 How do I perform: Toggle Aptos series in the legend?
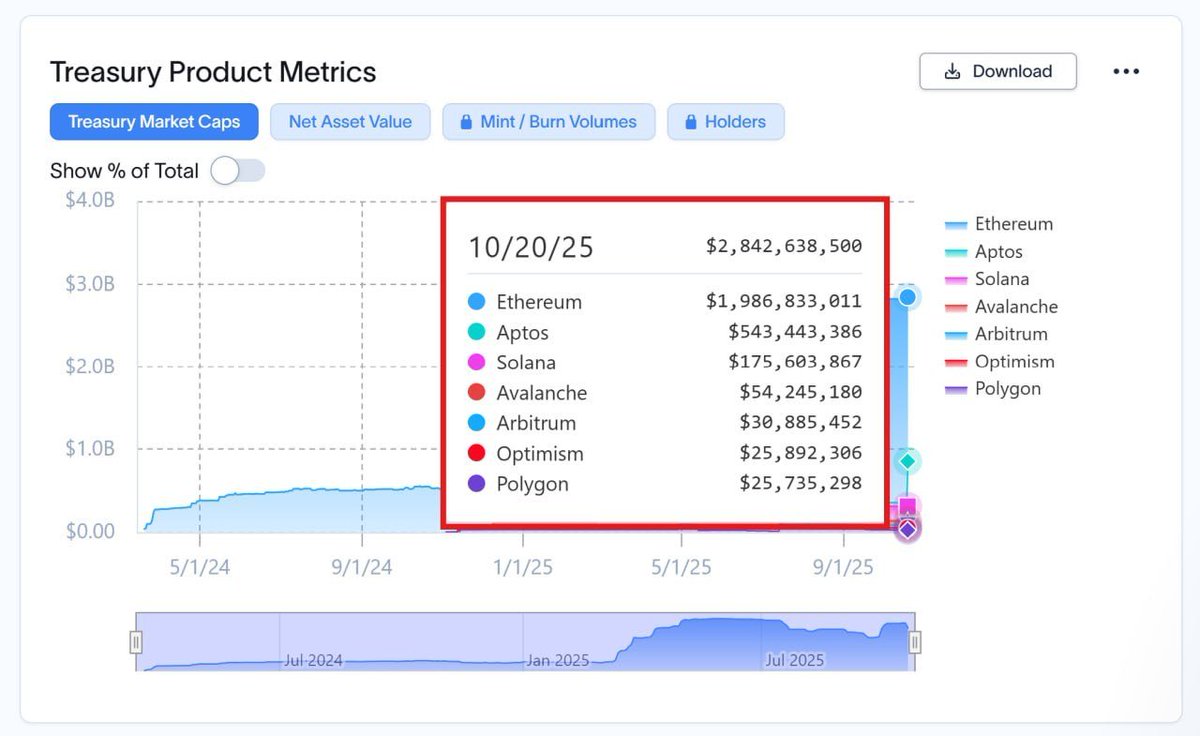tap(984, 252)
